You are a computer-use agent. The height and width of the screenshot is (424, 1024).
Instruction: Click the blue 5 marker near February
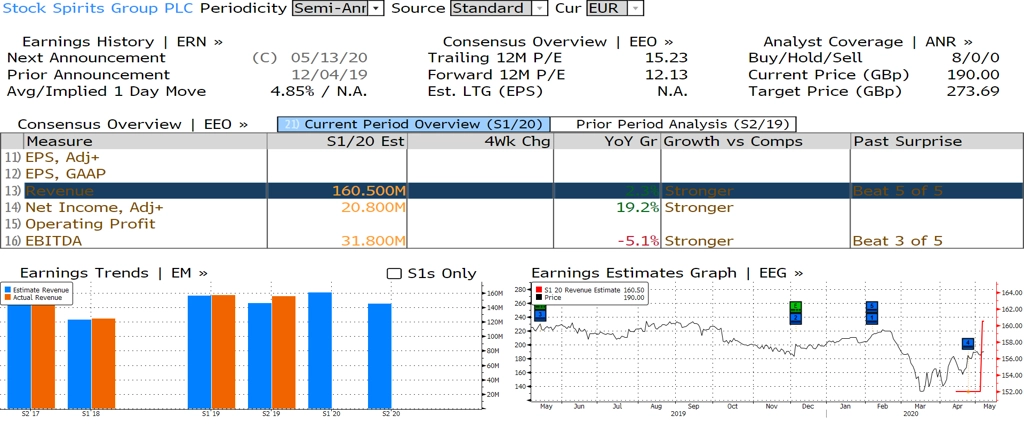pos(872,306)
